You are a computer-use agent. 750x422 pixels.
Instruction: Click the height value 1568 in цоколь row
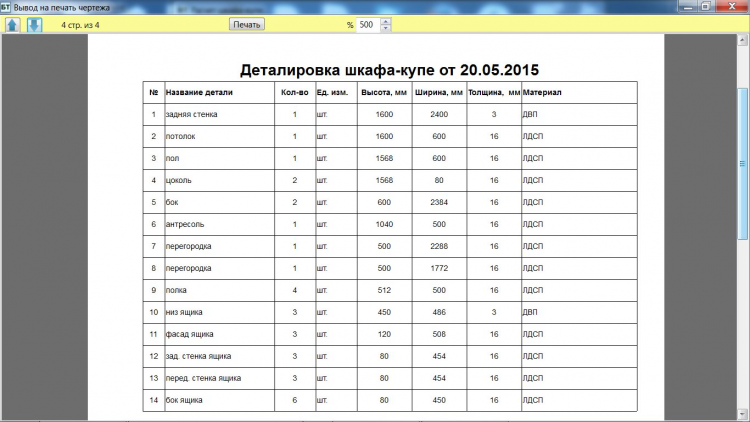[x=384, y=180]
